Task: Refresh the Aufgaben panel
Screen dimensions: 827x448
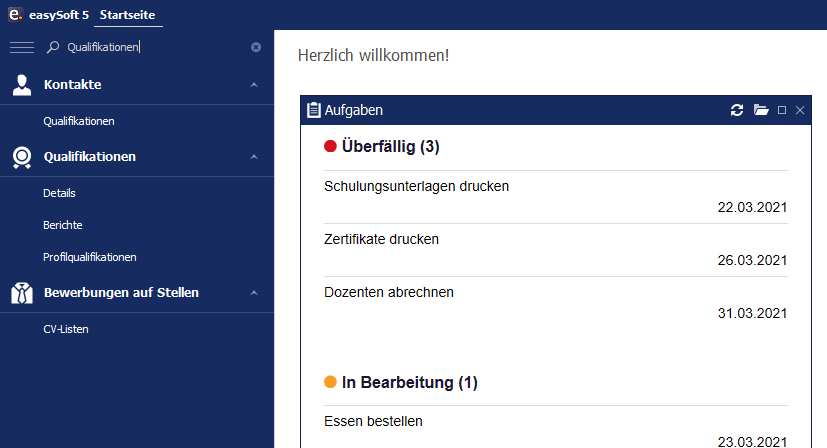Action: point(737,110)
